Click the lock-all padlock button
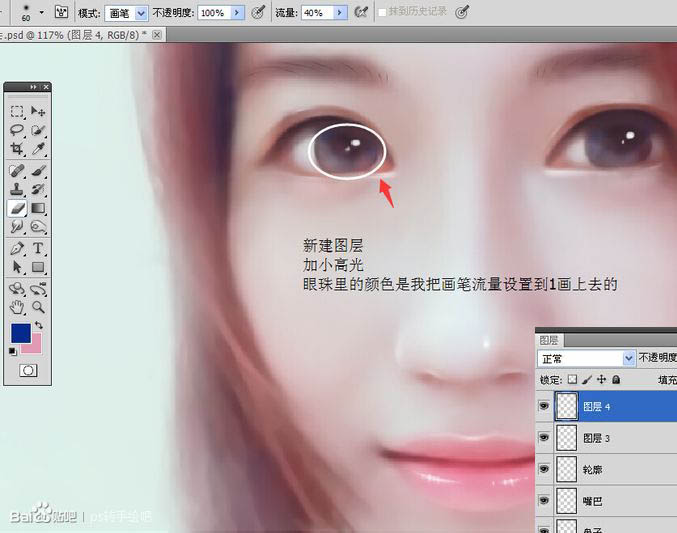This screenshot has height=533, width=677. [x=616, y=380]
